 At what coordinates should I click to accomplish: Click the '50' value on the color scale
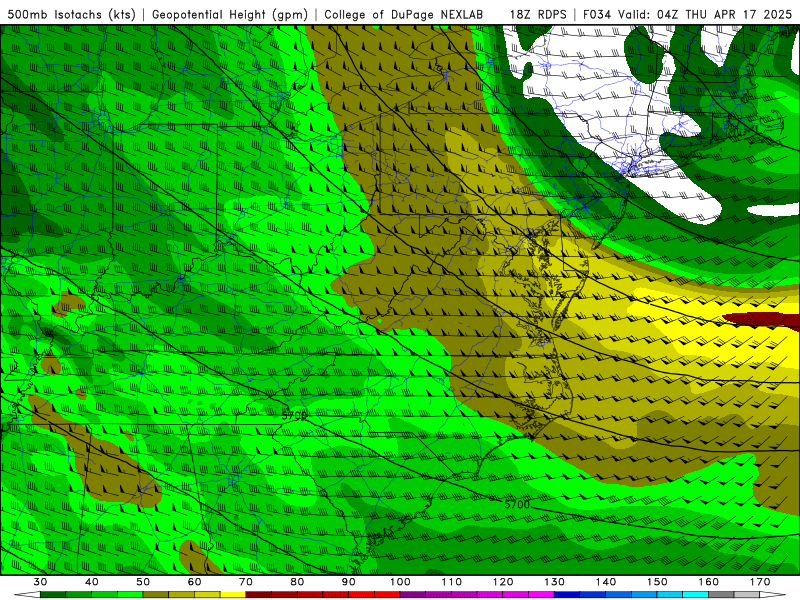click(x=143, y=582)
